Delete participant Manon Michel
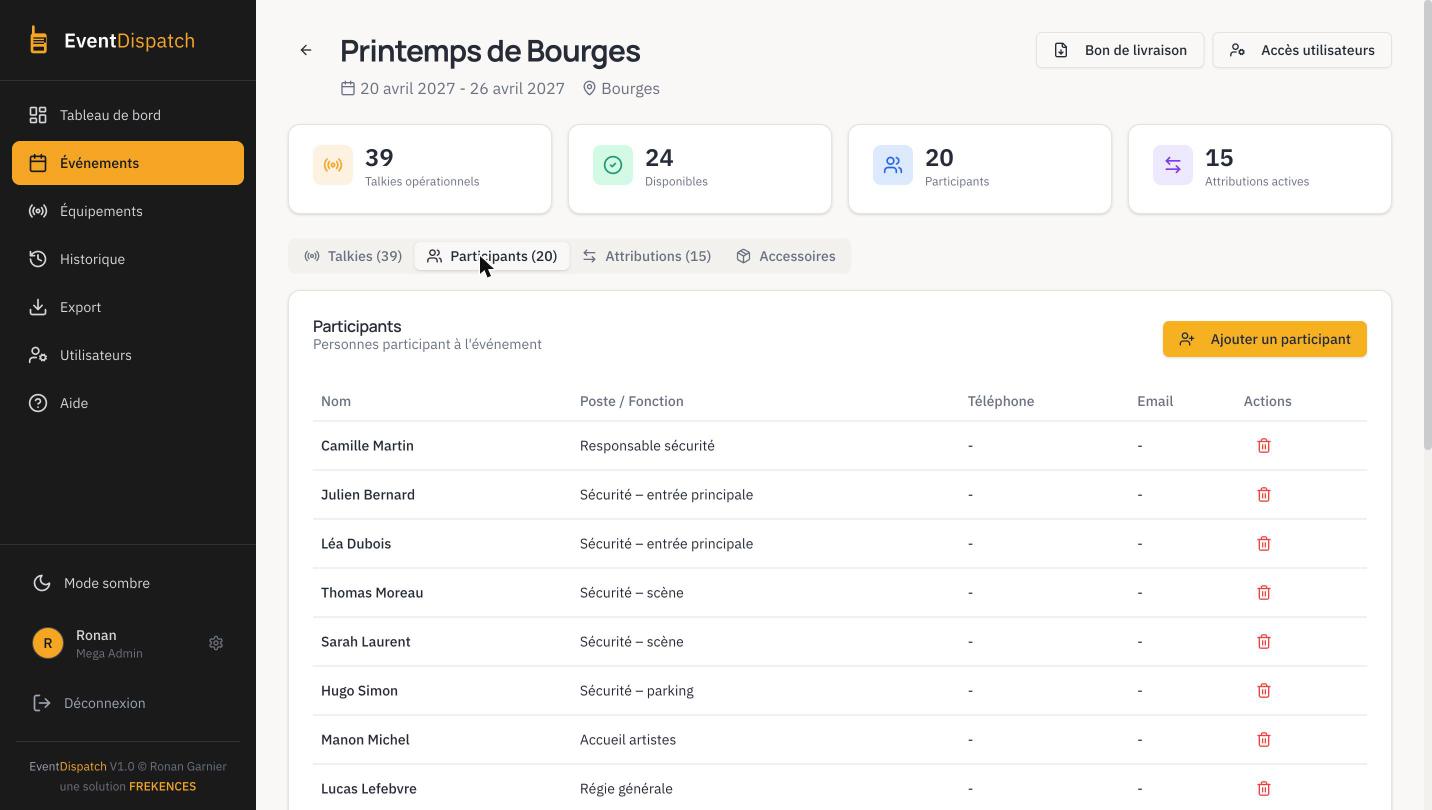Viewport: 1432px width, 810px height. tap(1264, 740)
